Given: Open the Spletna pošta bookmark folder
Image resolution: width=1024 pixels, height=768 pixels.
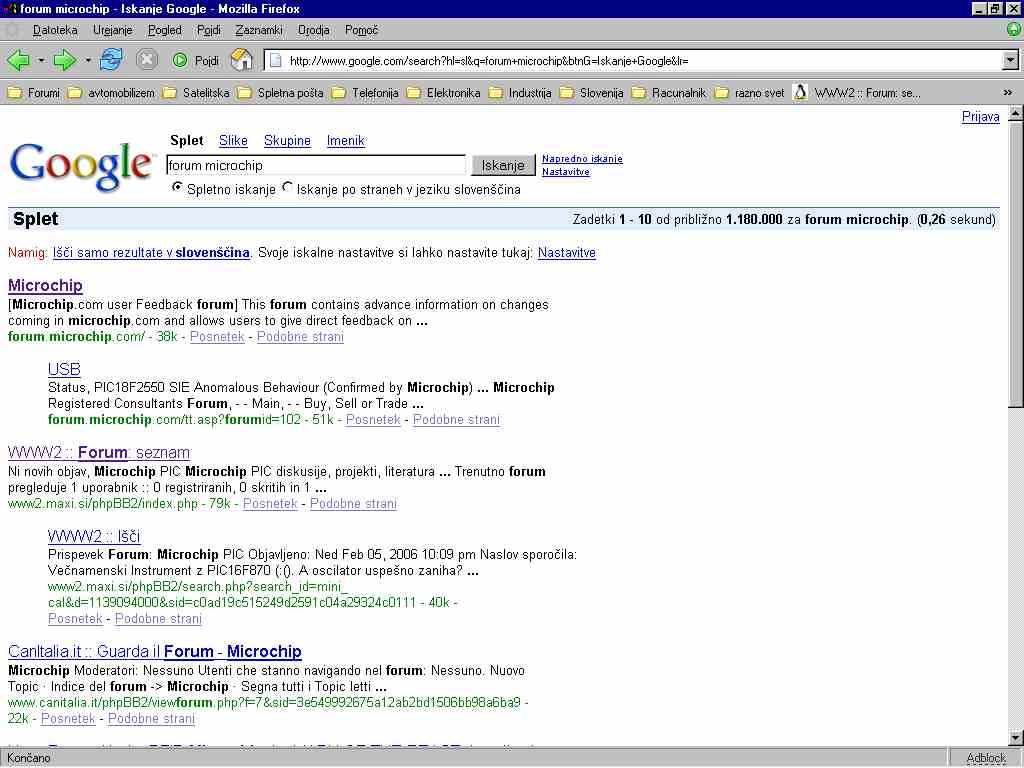Looking at the screenshot, I should click(x=280, y=93).
